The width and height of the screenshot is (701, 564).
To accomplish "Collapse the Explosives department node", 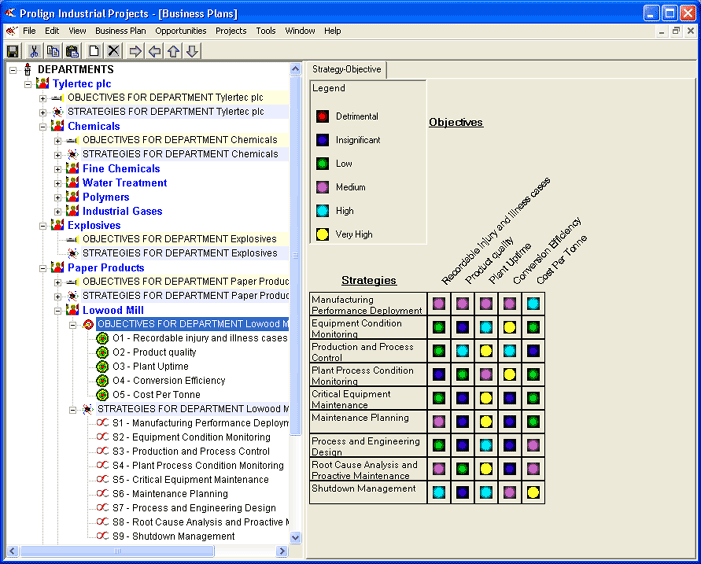I will tap(42, 226).
